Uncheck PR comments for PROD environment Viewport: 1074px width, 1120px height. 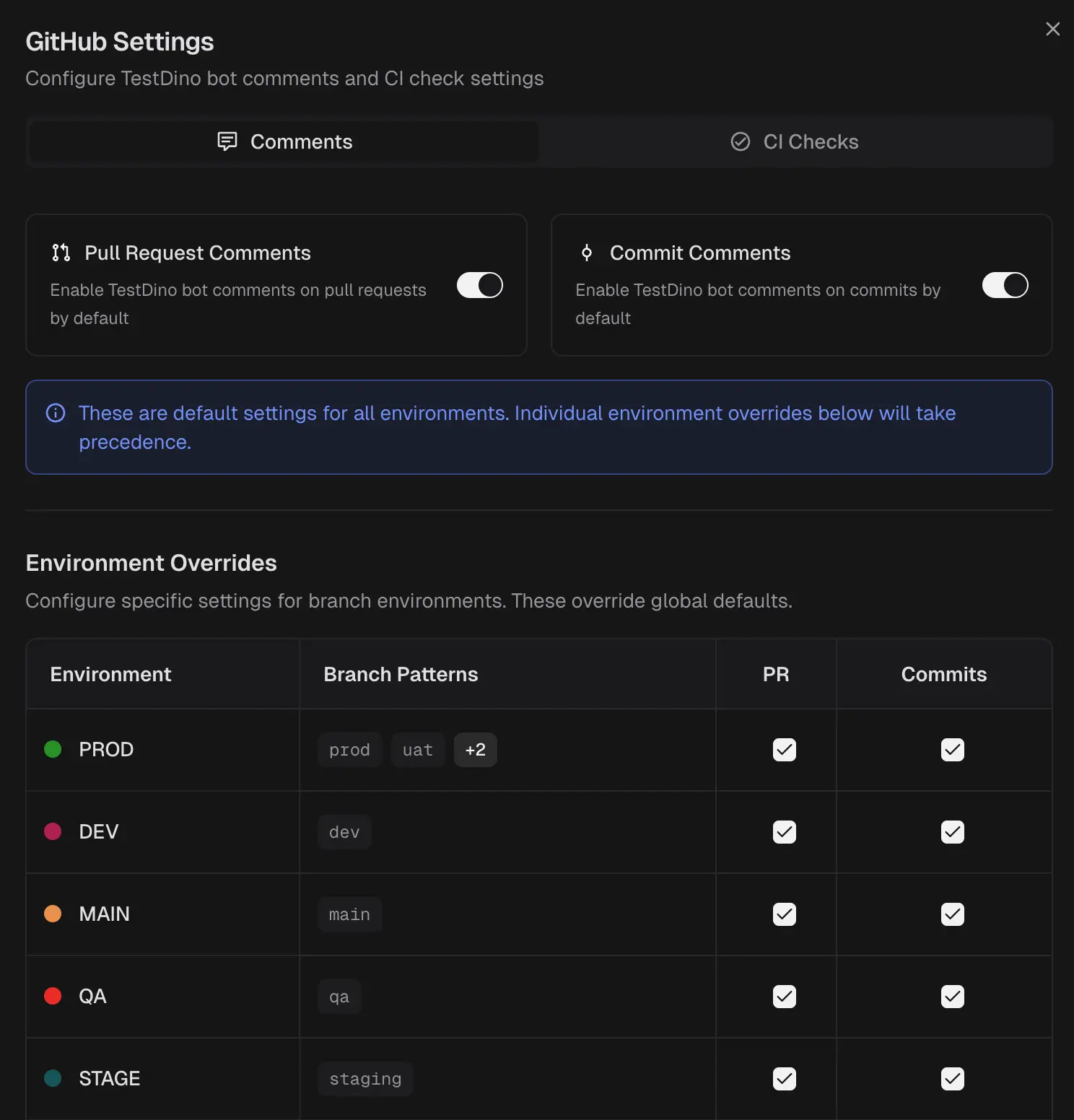pyautogui.click(x=784, y=750)
